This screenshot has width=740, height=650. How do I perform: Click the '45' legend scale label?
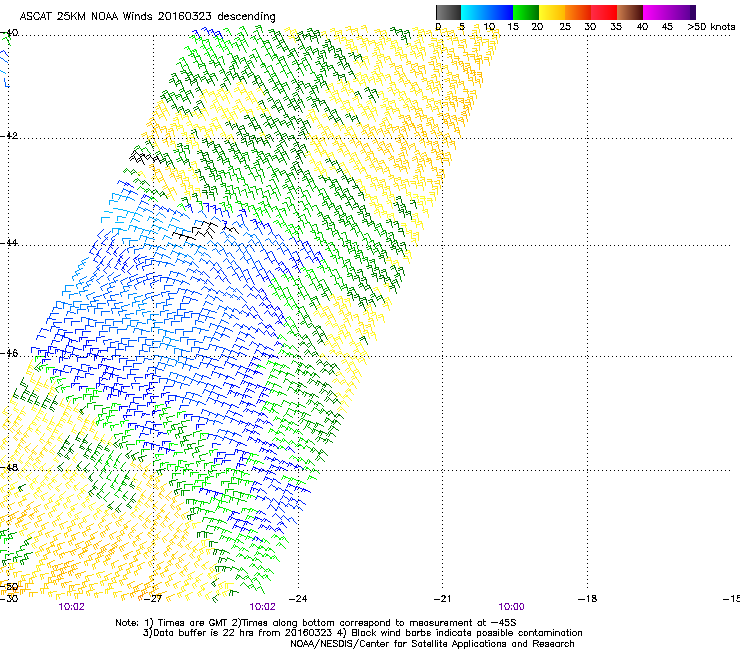(x=667, y=27)
